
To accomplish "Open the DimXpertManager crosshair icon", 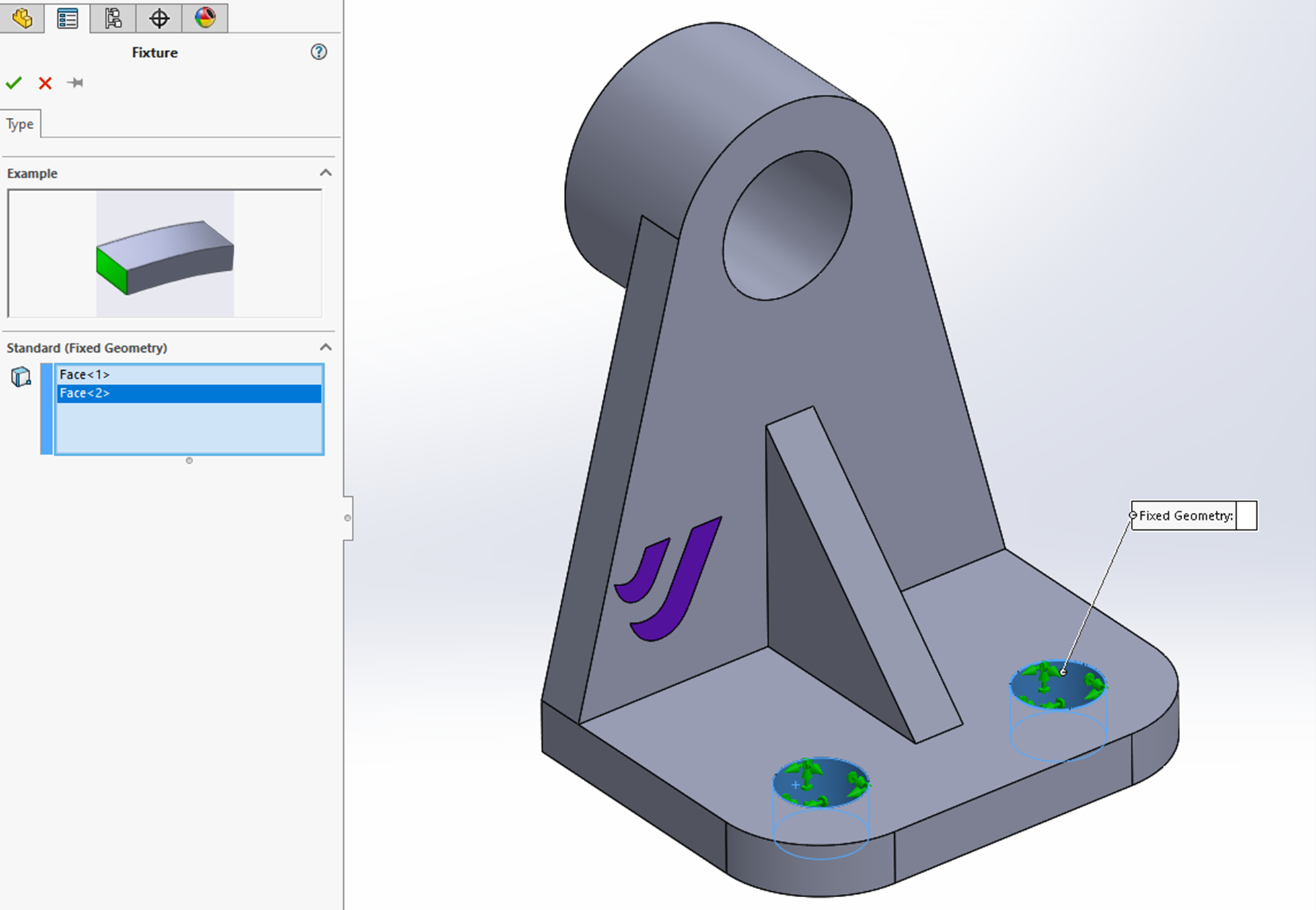I will [159, 19].
